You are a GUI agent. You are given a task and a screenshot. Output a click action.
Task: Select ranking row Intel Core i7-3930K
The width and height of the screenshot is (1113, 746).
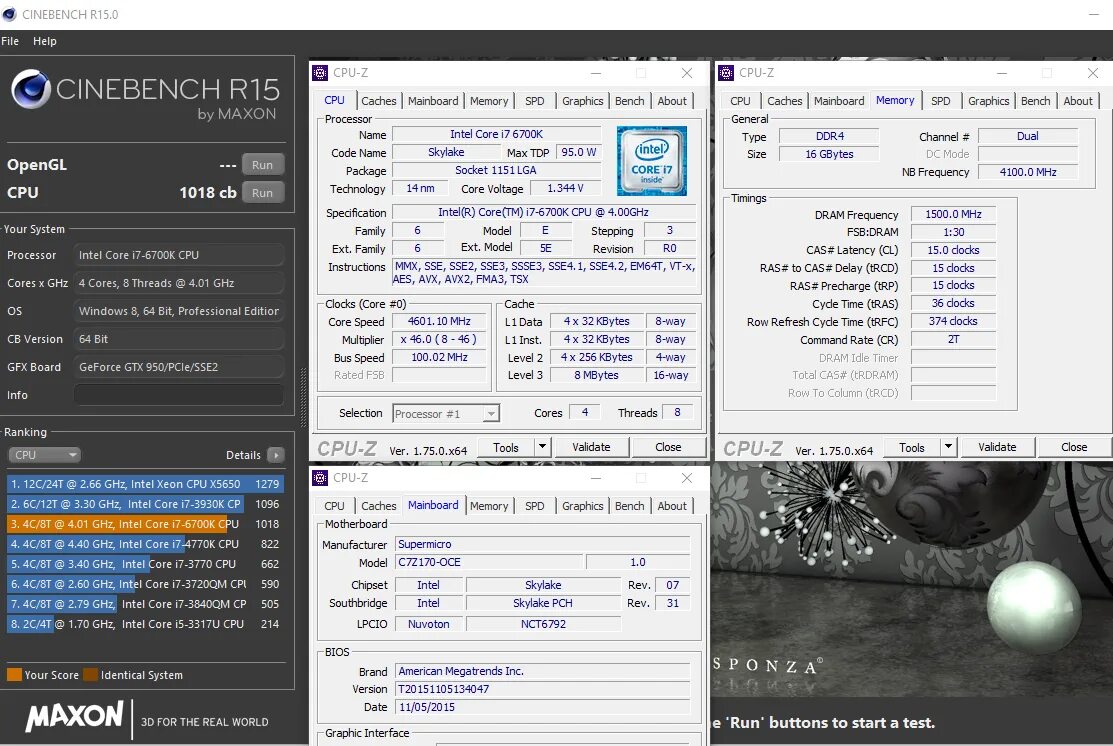coord(146,504)
